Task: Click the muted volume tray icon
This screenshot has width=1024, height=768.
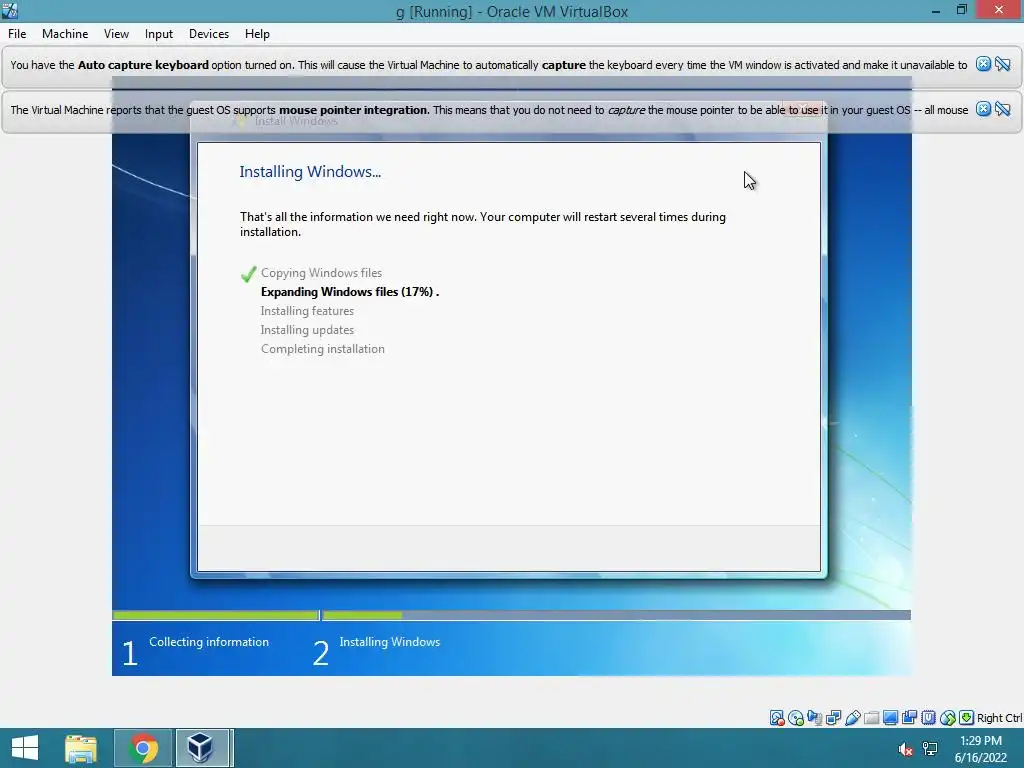Action: 906,749
